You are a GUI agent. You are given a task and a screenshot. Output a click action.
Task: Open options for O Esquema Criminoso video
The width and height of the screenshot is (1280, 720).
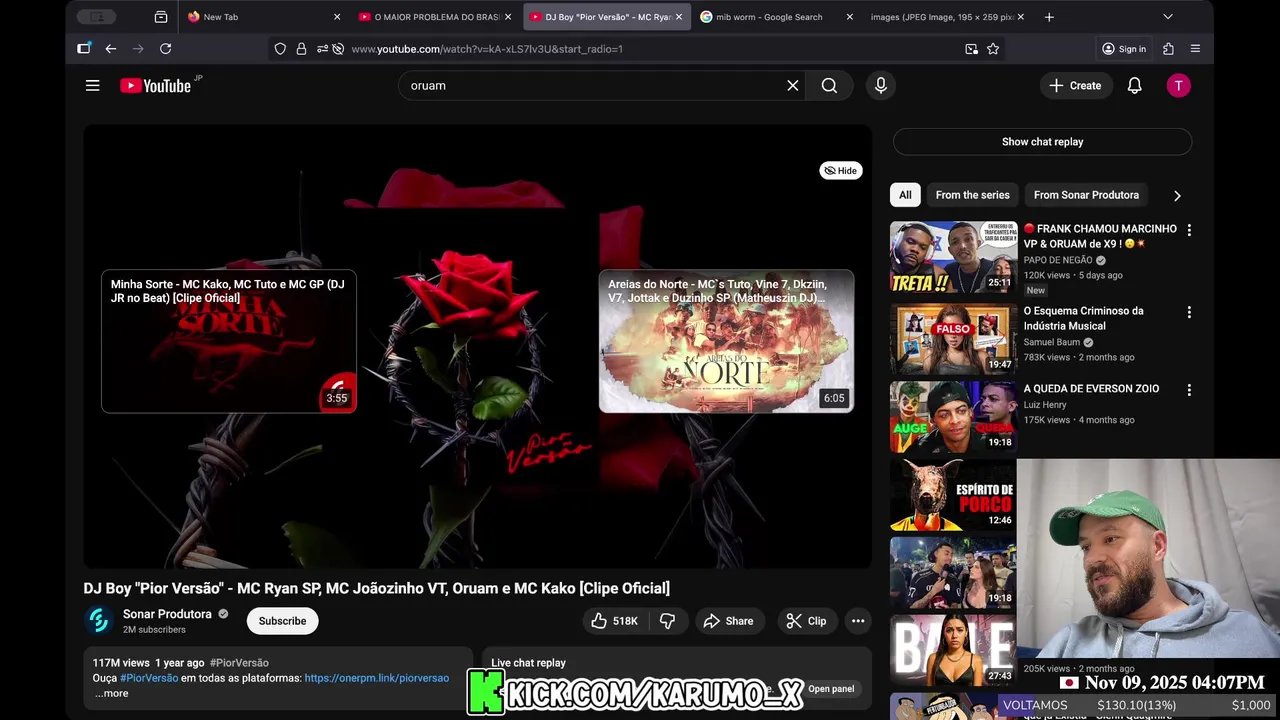click(x=1189, y=312)
